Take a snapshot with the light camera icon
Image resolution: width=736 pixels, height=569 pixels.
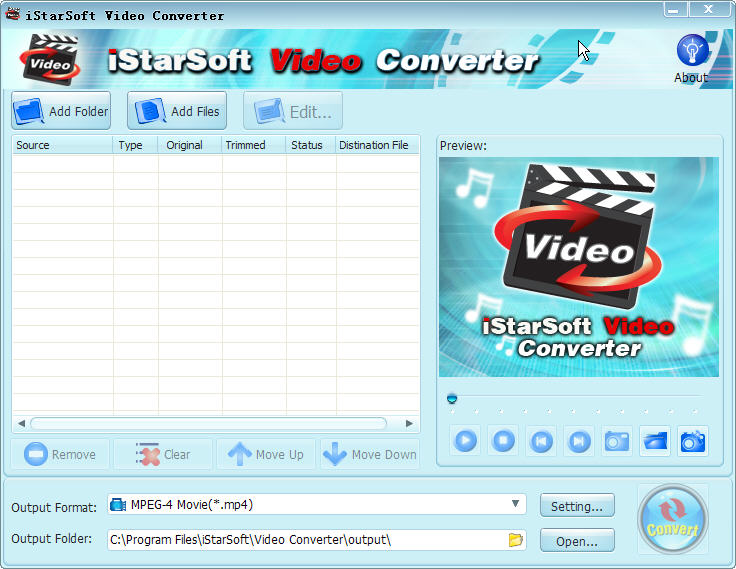pyautogui.click(x=617, y=441)
